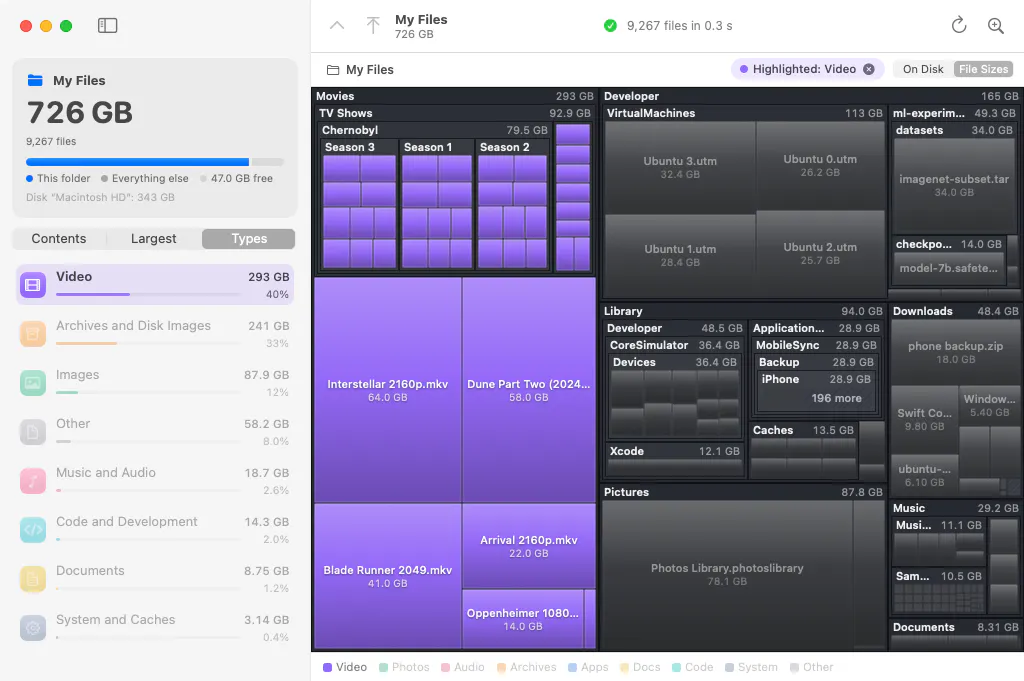Select the Video row showing 293 GB
Screen dimensions: 1024x681
(155, 285)
